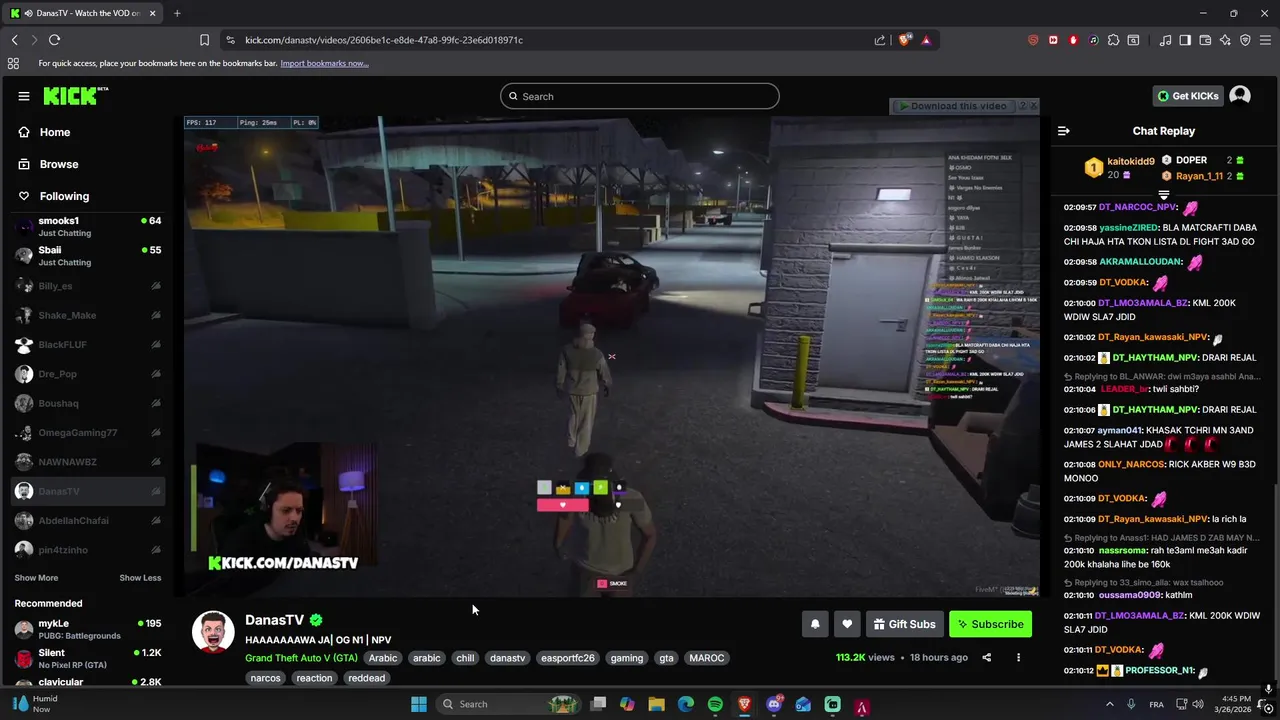Open the Home sidebar item
Image resolution: width=1280 pixels, height=720 pixels.
tap(55, 132)
